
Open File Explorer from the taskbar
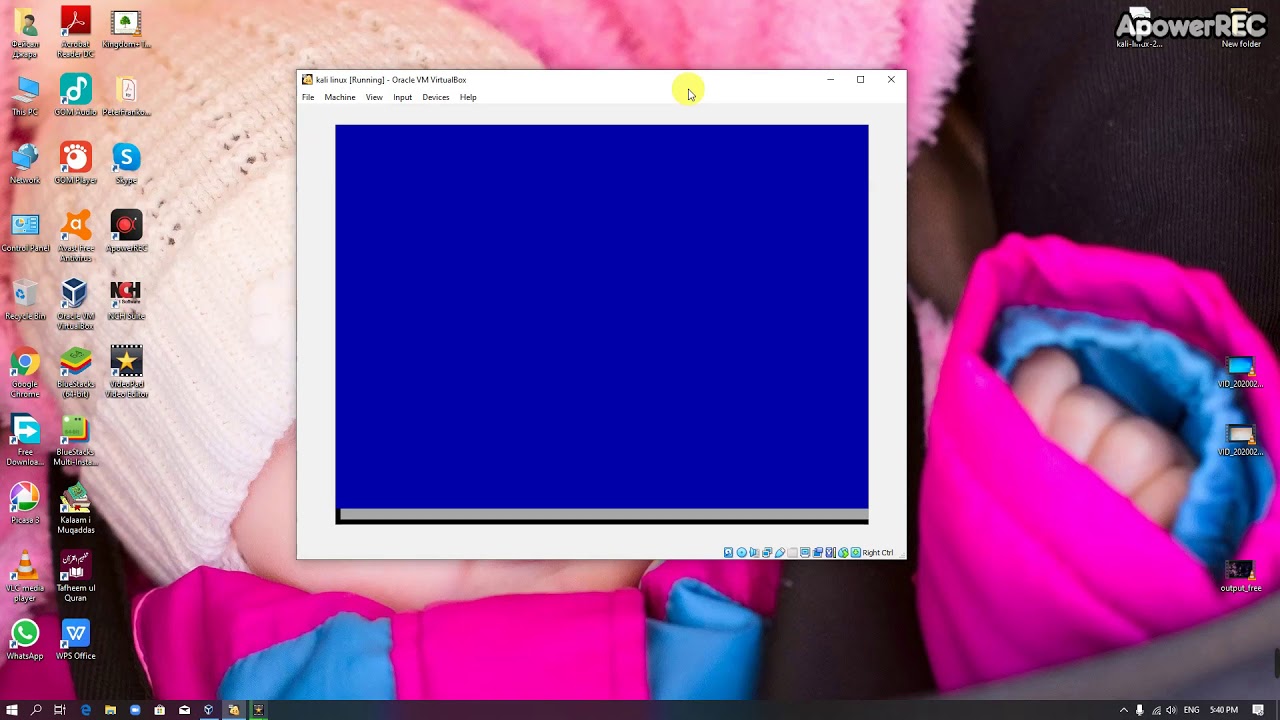[110, 710]
